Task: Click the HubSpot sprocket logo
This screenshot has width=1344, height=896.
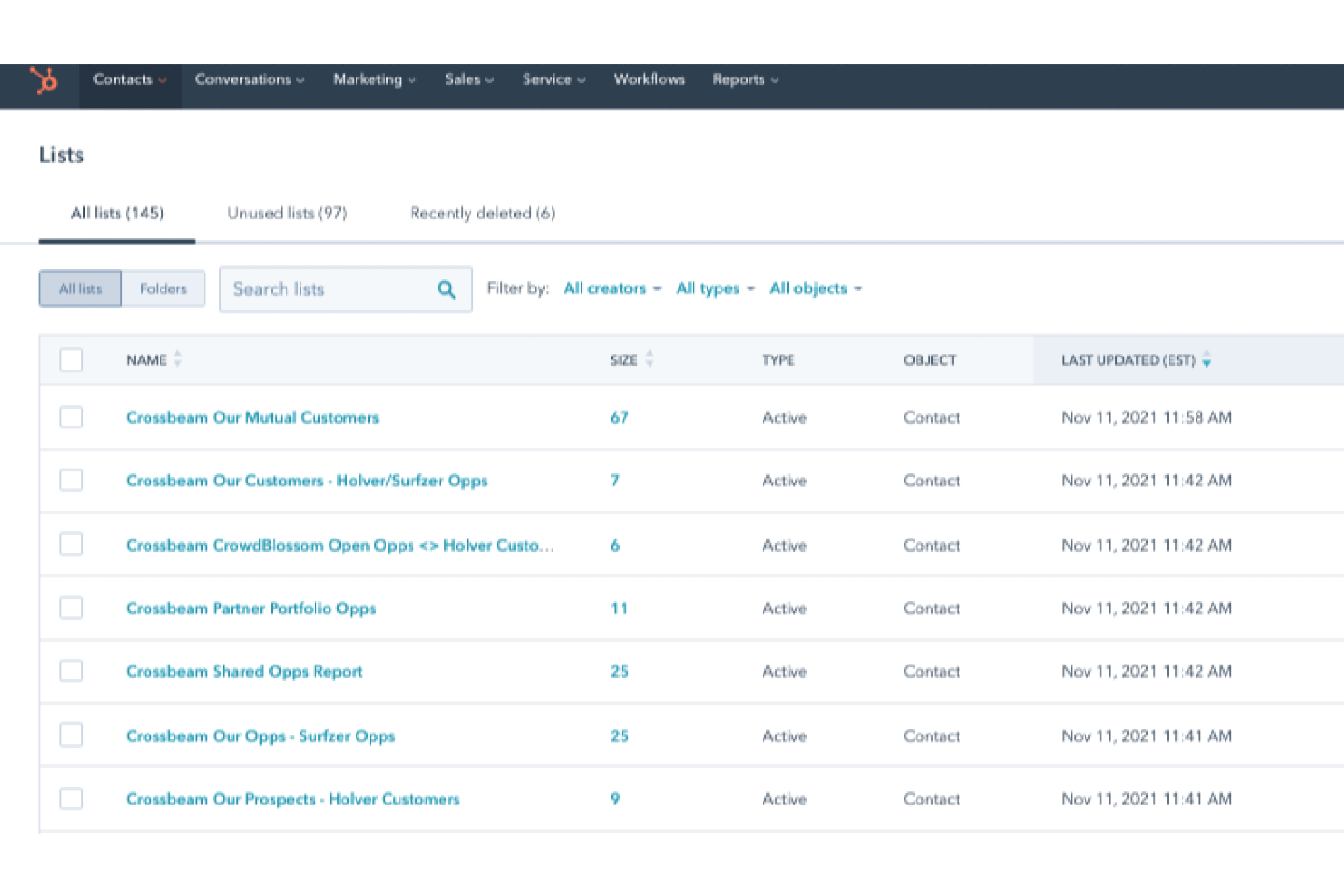Action: coord(43,80)
